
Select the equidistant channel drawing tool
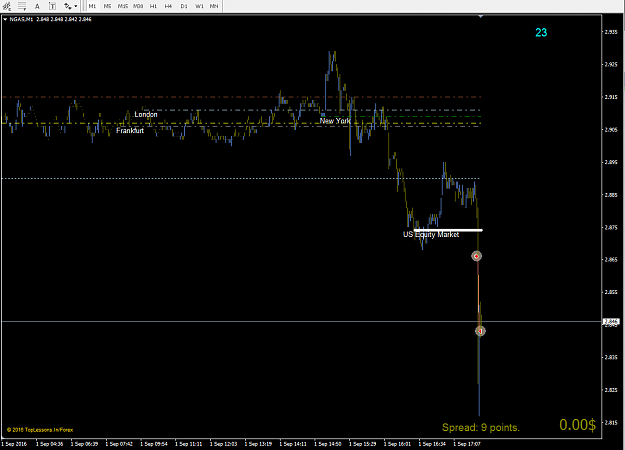click(7, 6)
